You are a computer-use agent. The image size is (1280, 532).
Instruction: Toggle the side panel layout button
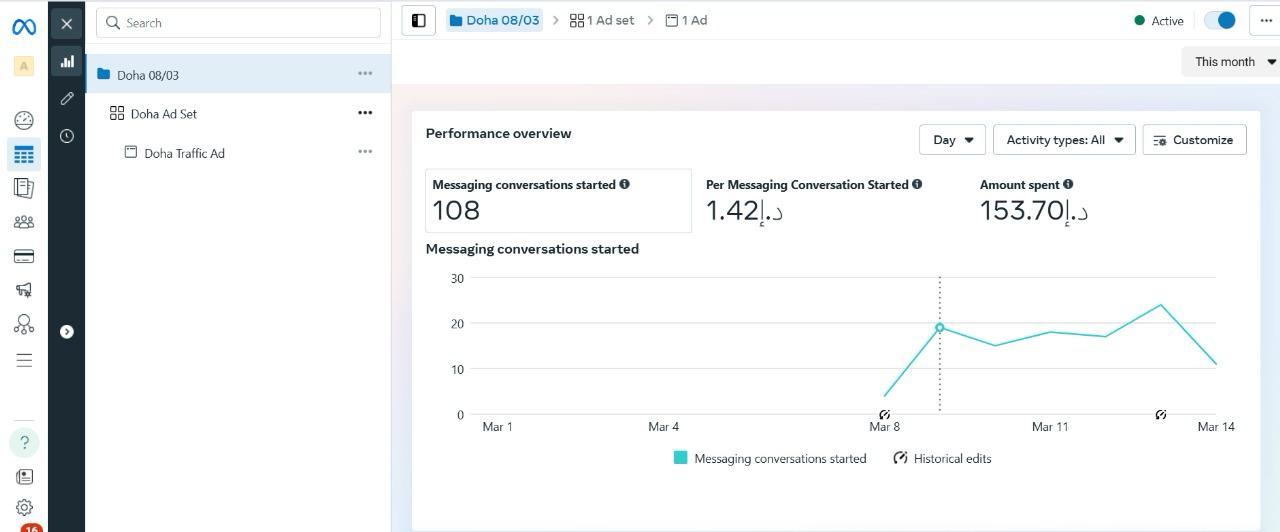419,20
